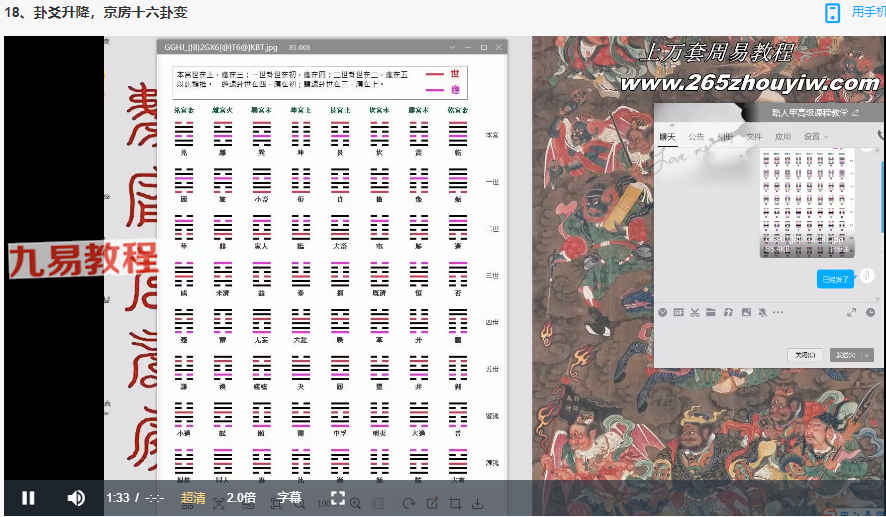The height and width of the screenshot is (517, 886).
Task: Click the image viewer window filename title
Action: [221, 47]
